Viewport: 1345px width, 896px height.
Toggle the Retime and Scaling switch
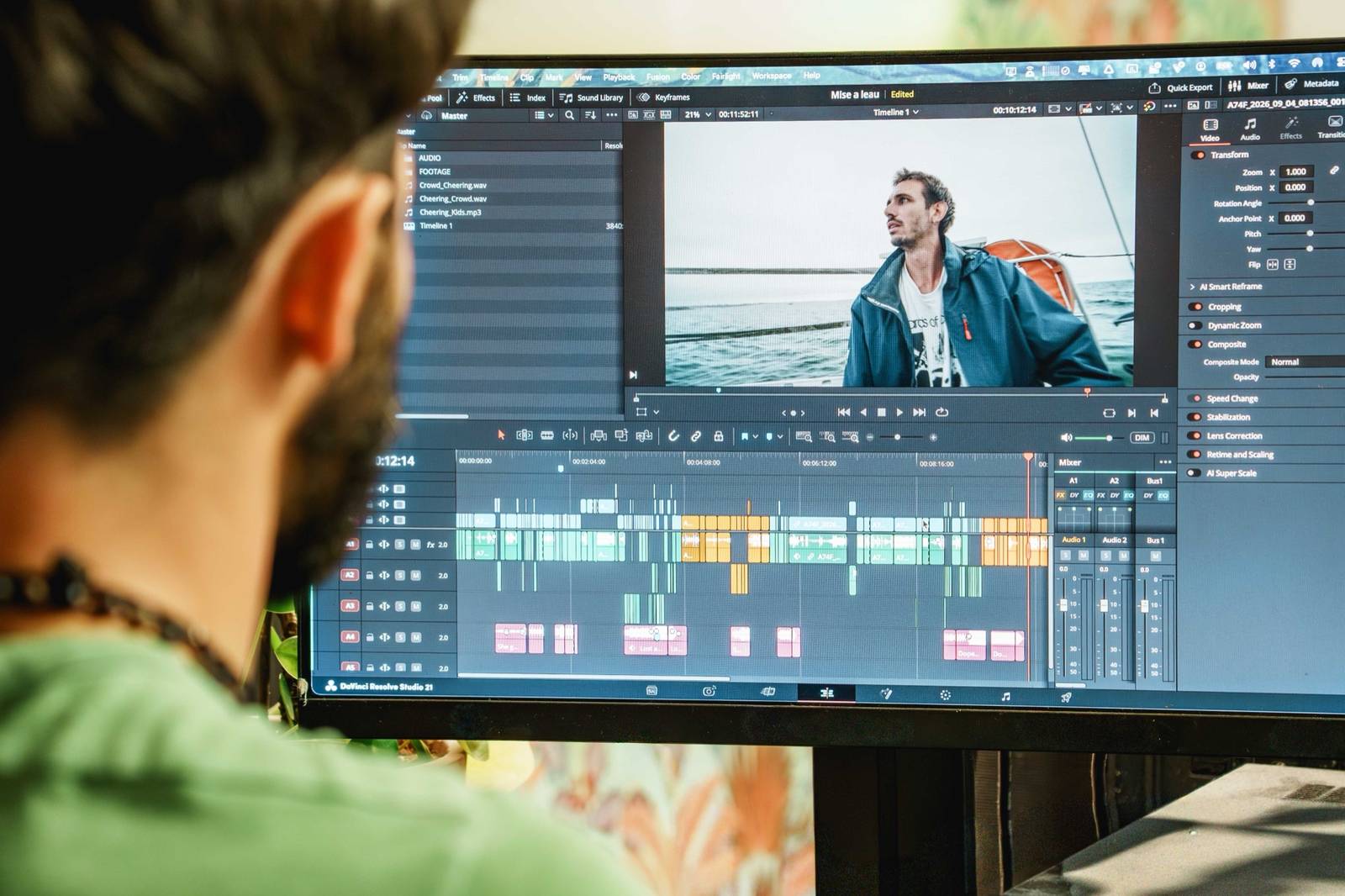point(1195,454)
